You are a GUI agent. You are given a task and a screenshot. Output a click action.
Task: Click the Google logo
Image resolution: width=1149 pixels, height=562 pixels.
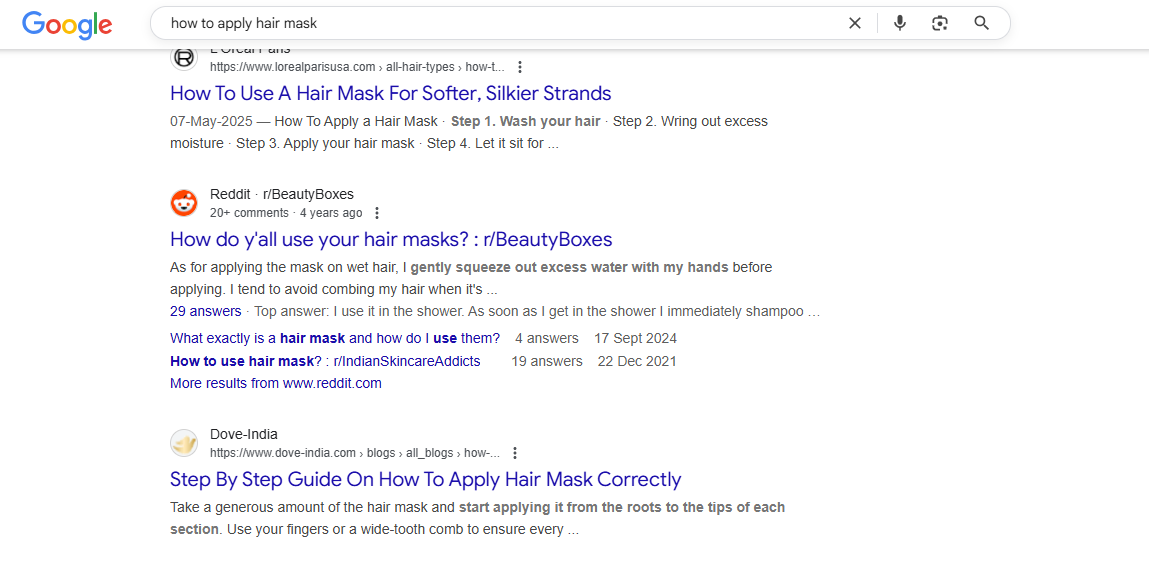[x=67, y=25]
